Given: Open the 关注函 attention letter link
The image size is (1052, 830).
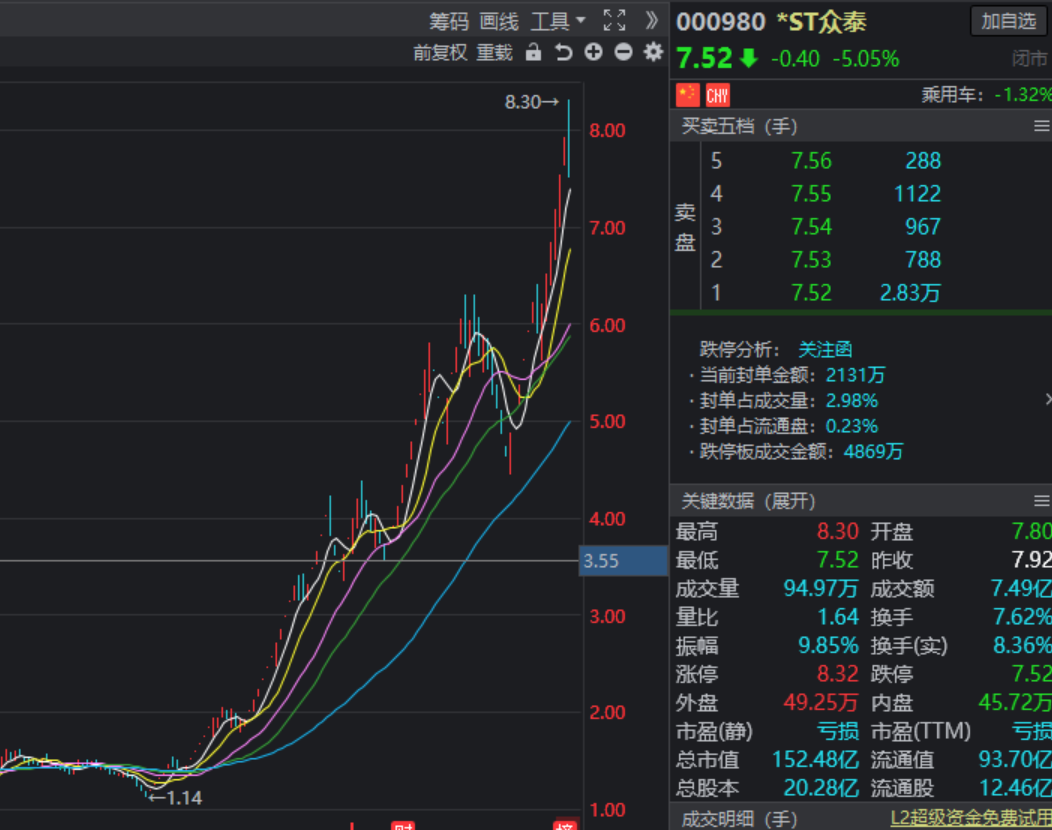Looking at the screenshot, I should (x=825, y=349).
